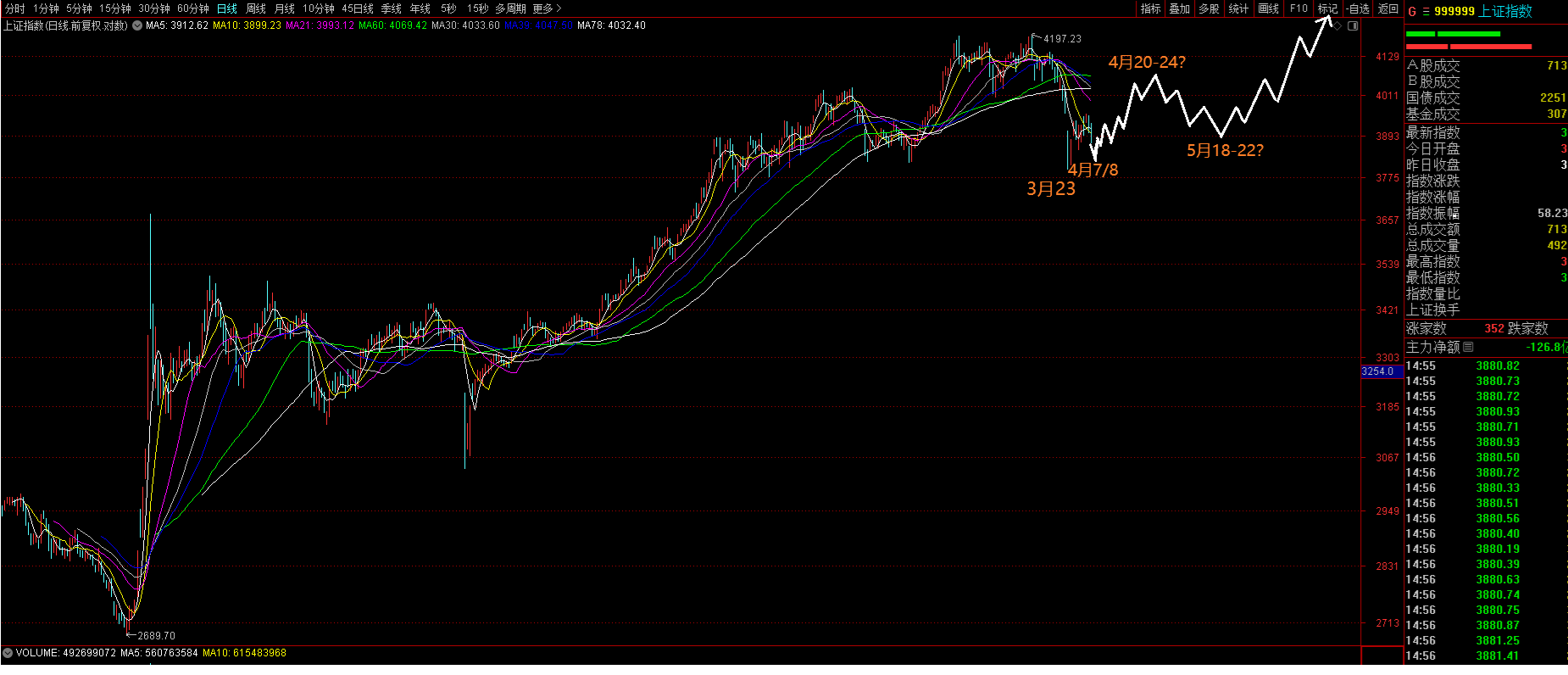Viewport: 1568px width, 675px height.
Task: Click the 999999 上证指数 stock name
Action: coord(1483,11)
